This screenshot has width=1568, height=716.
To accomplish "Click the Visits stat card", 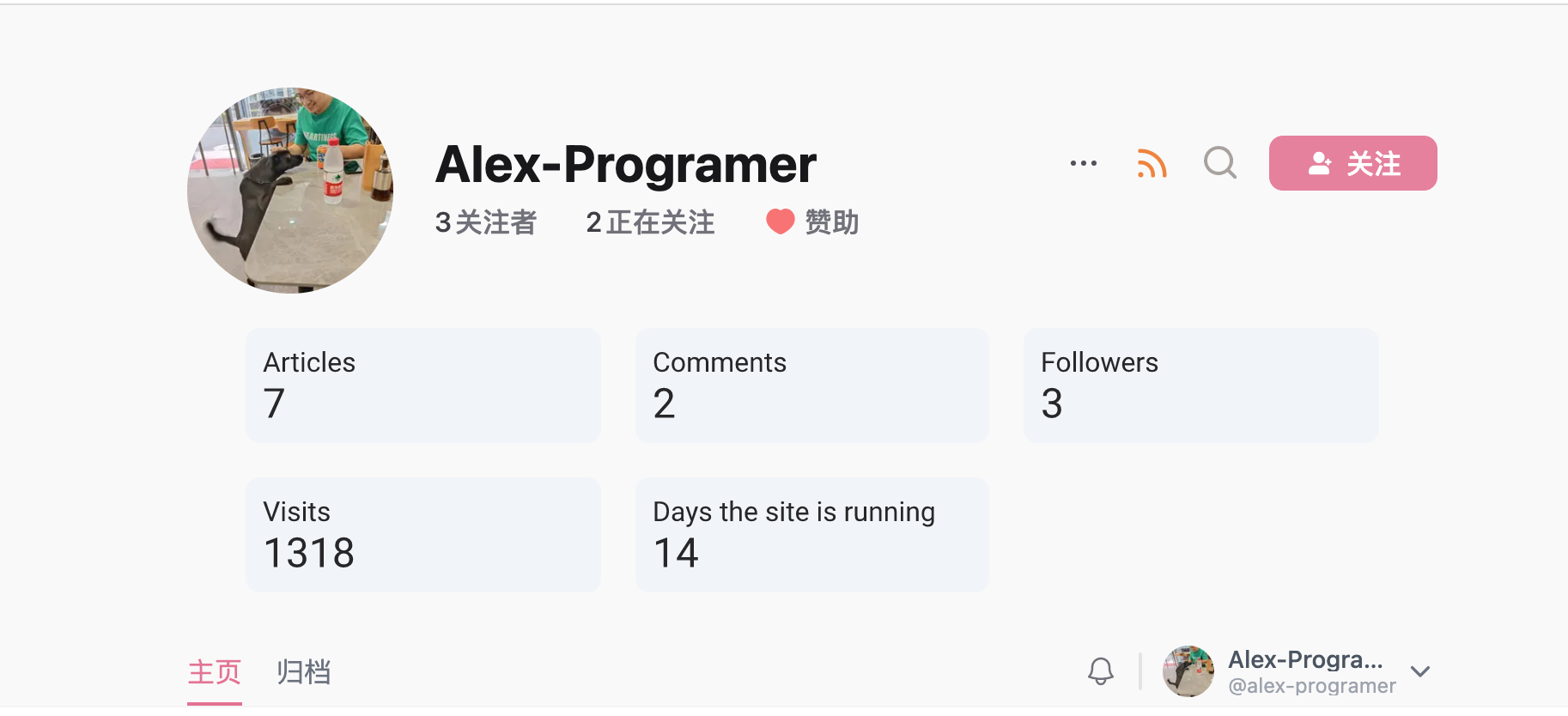I will point(422,534).
